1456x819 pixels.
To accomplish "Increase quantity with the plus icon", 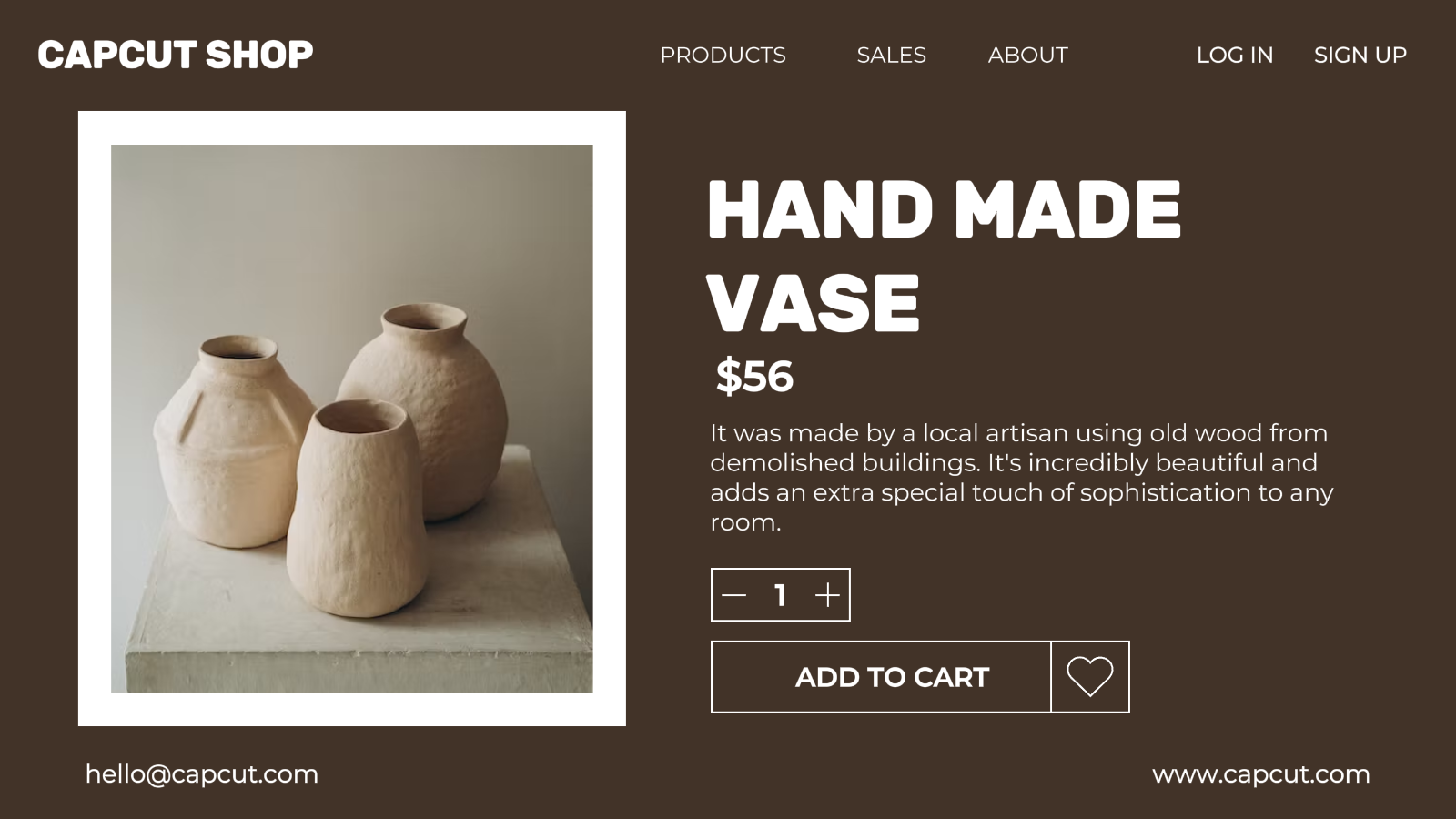I will pyautogui.click(x=827, y=595).
